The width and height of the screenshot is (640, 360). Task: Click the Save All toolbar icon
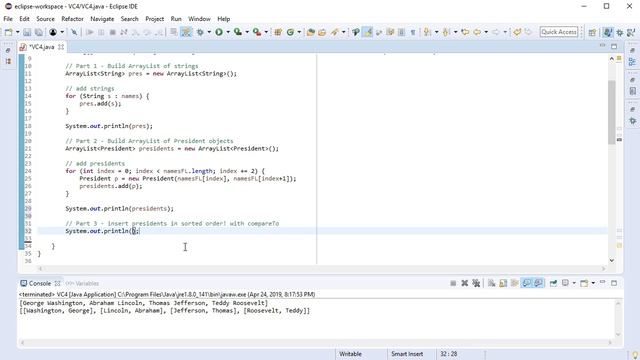click(x=39, y=32)
